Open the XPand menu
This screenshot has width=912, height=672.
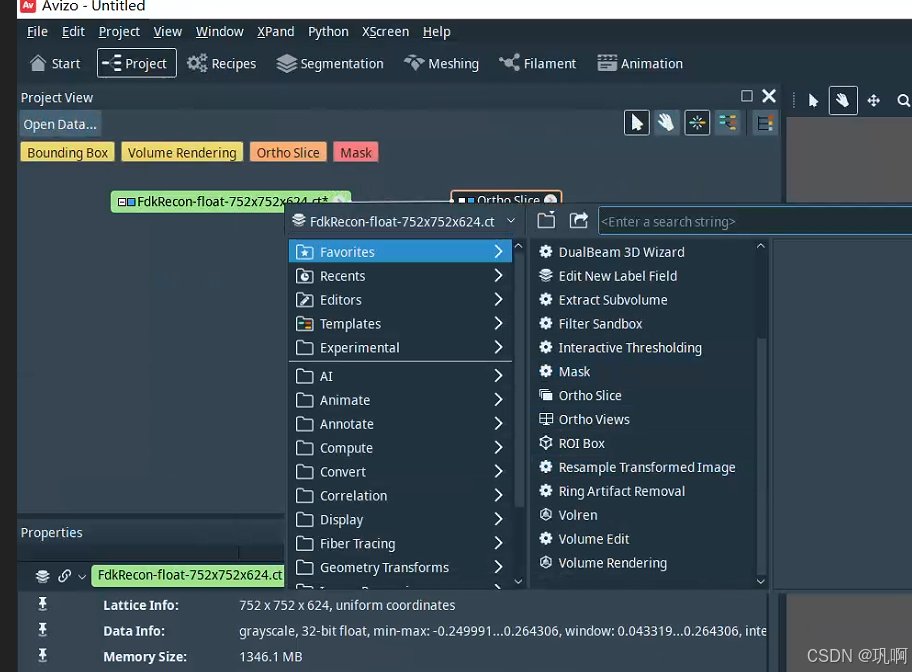click(x=276, y=32)
